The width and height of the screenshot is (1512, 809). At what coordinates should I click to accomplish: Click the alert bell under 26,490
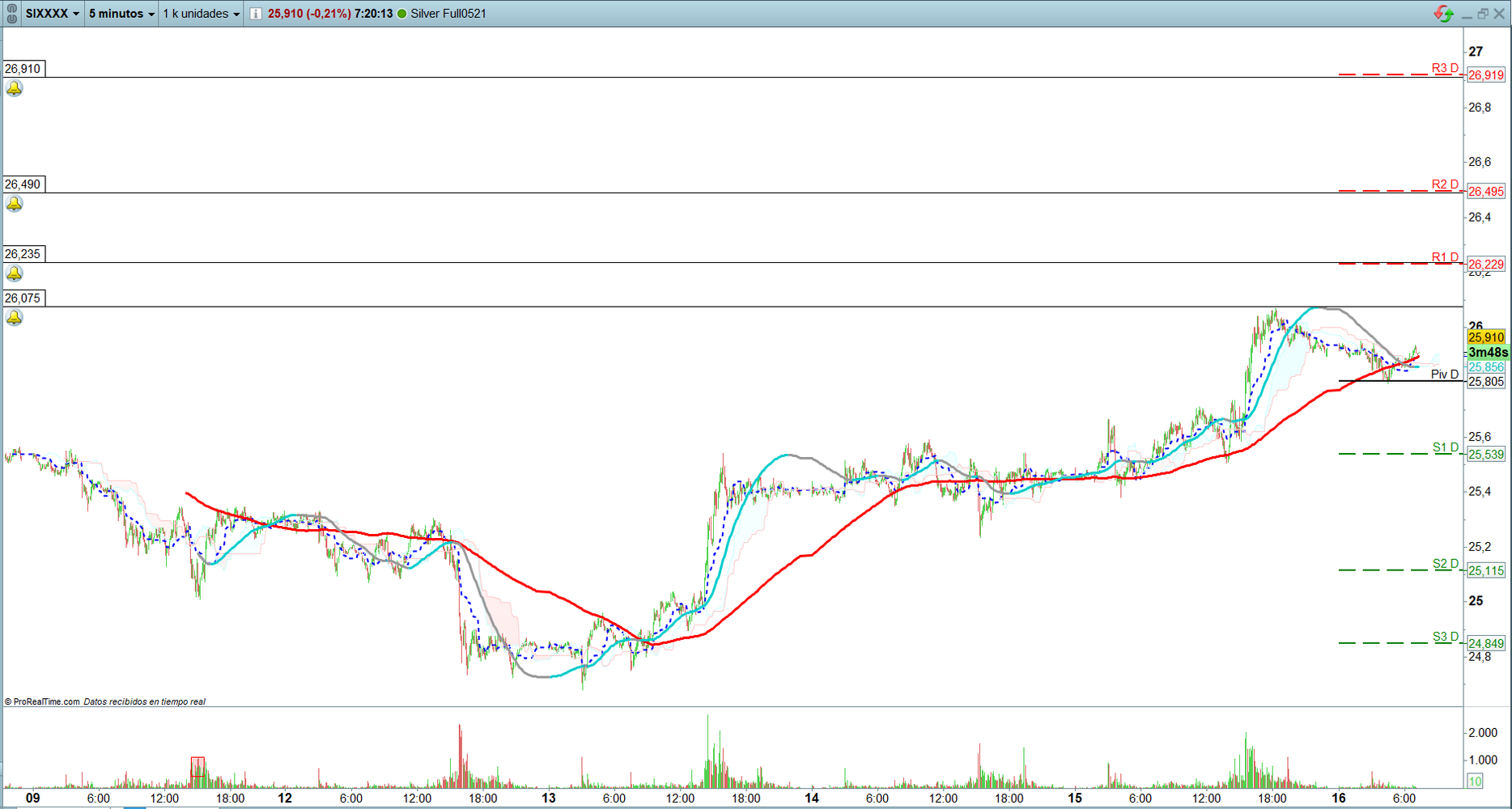point(15,204)
